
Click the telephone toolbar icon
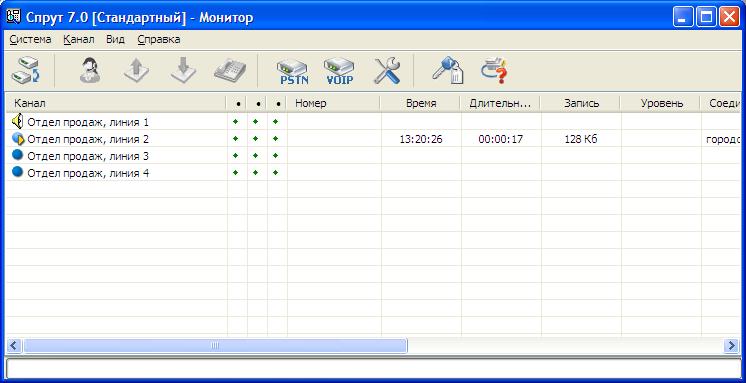(230, 71)
